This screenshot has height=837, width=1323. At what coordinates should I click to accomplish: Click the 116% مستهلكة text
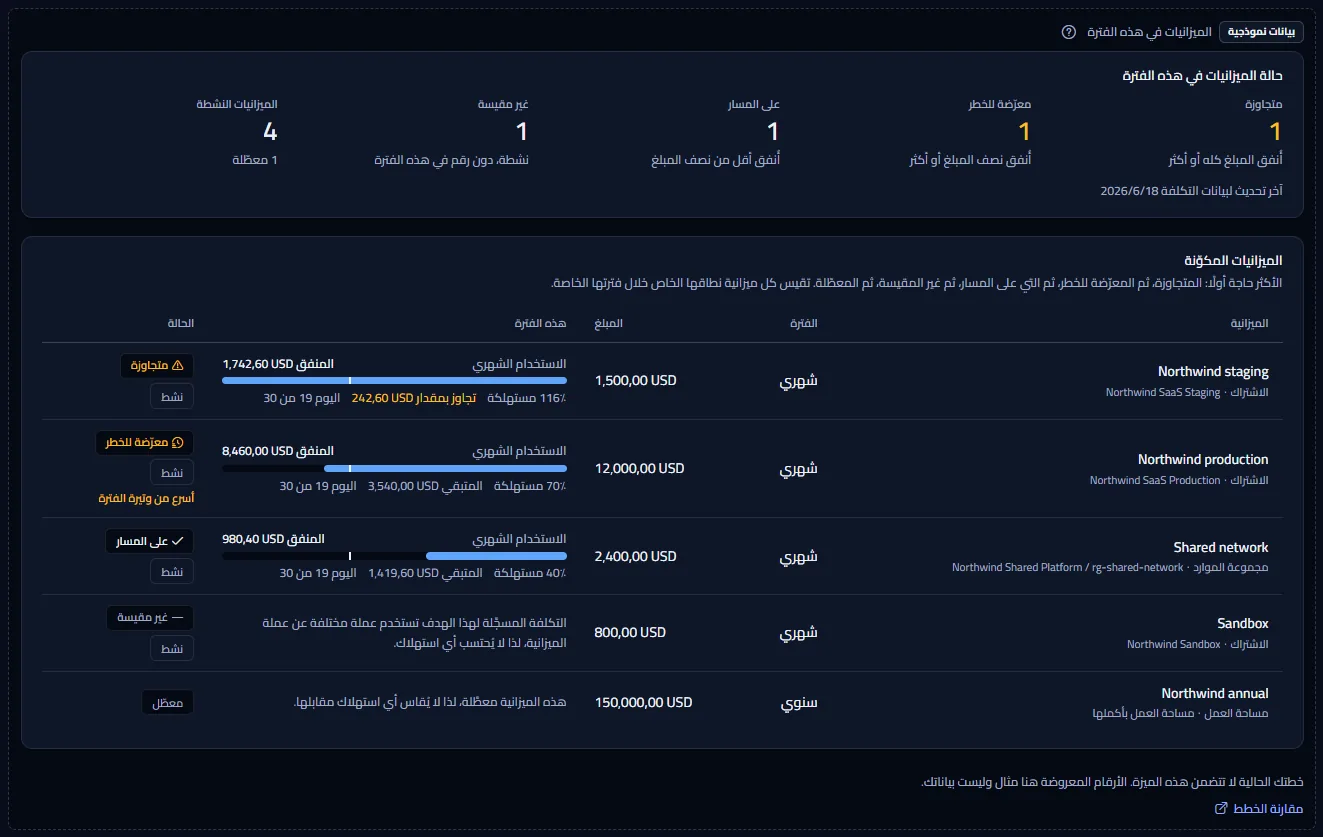pyautogui.click(x=527, y=398)
